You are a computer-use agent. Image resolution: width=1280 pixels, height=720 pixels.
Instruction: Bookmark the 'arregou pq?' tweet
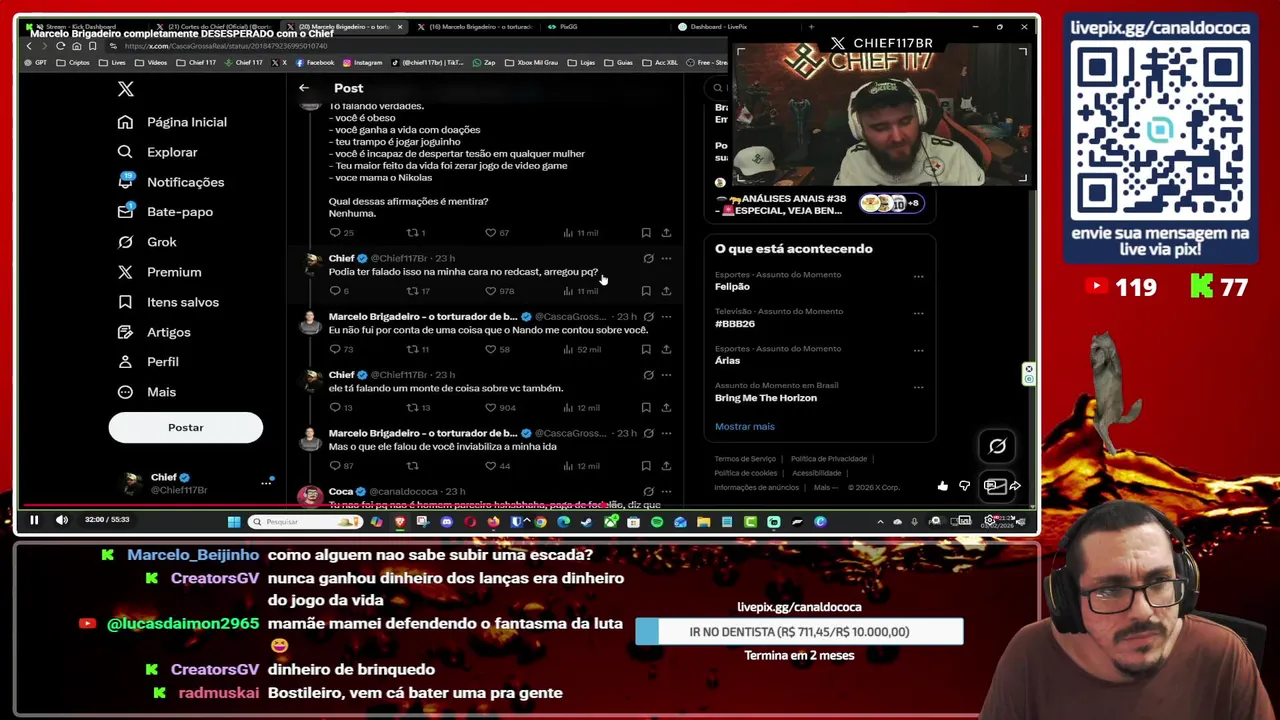coord(646,291)
